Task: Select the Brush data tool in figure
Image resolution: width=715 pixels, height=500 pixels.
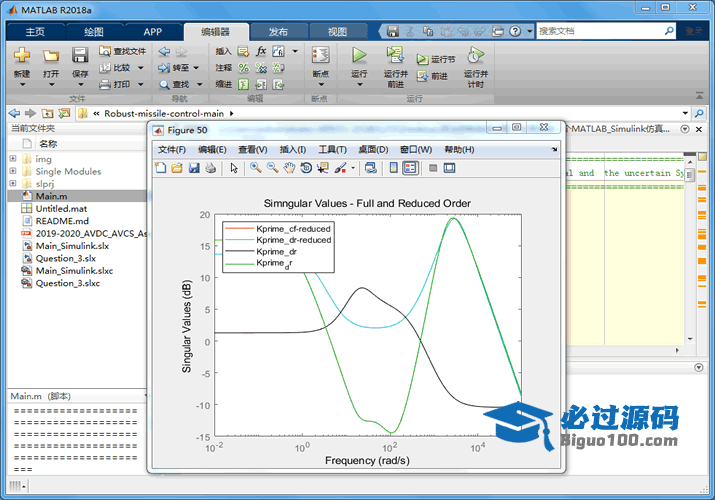Action: click(x=340, y=168)
